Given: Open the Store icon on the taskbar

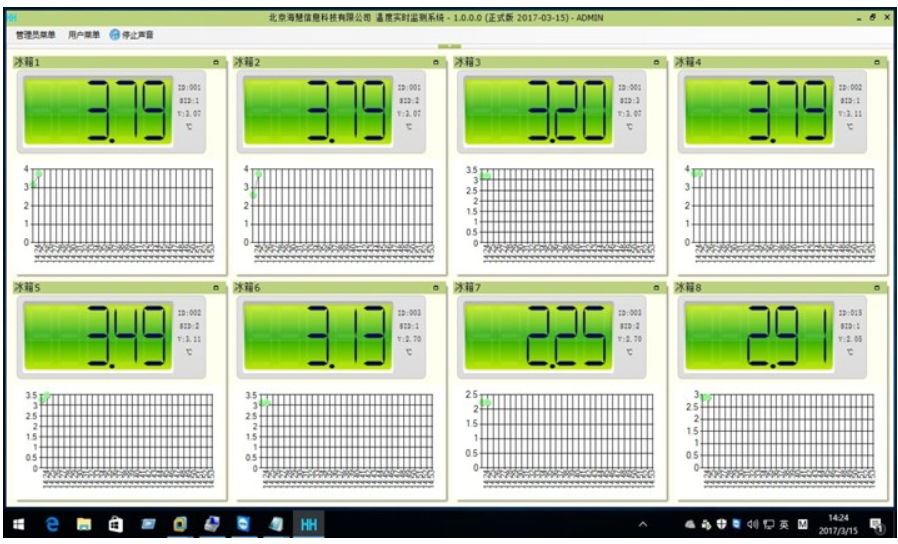Looking at the screenshot, I should click(116, 524).
